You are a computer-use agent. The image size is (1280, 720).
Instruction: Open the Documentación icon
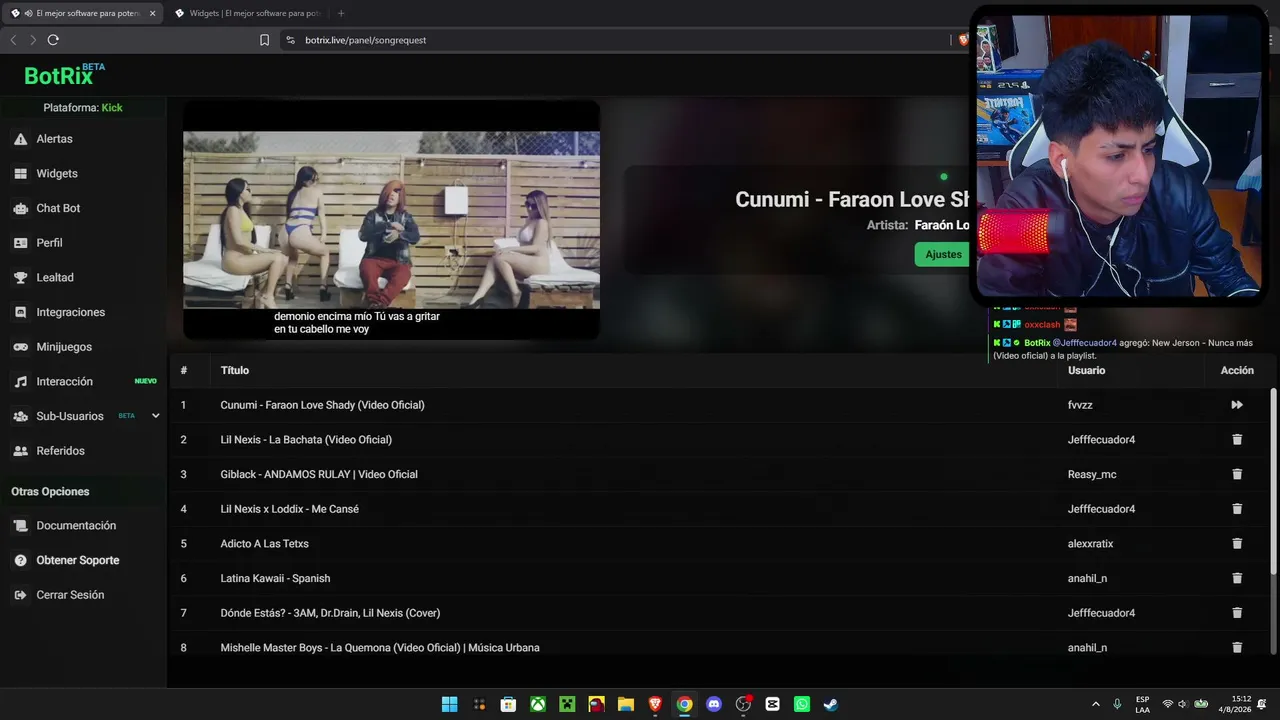click(20, 526)
